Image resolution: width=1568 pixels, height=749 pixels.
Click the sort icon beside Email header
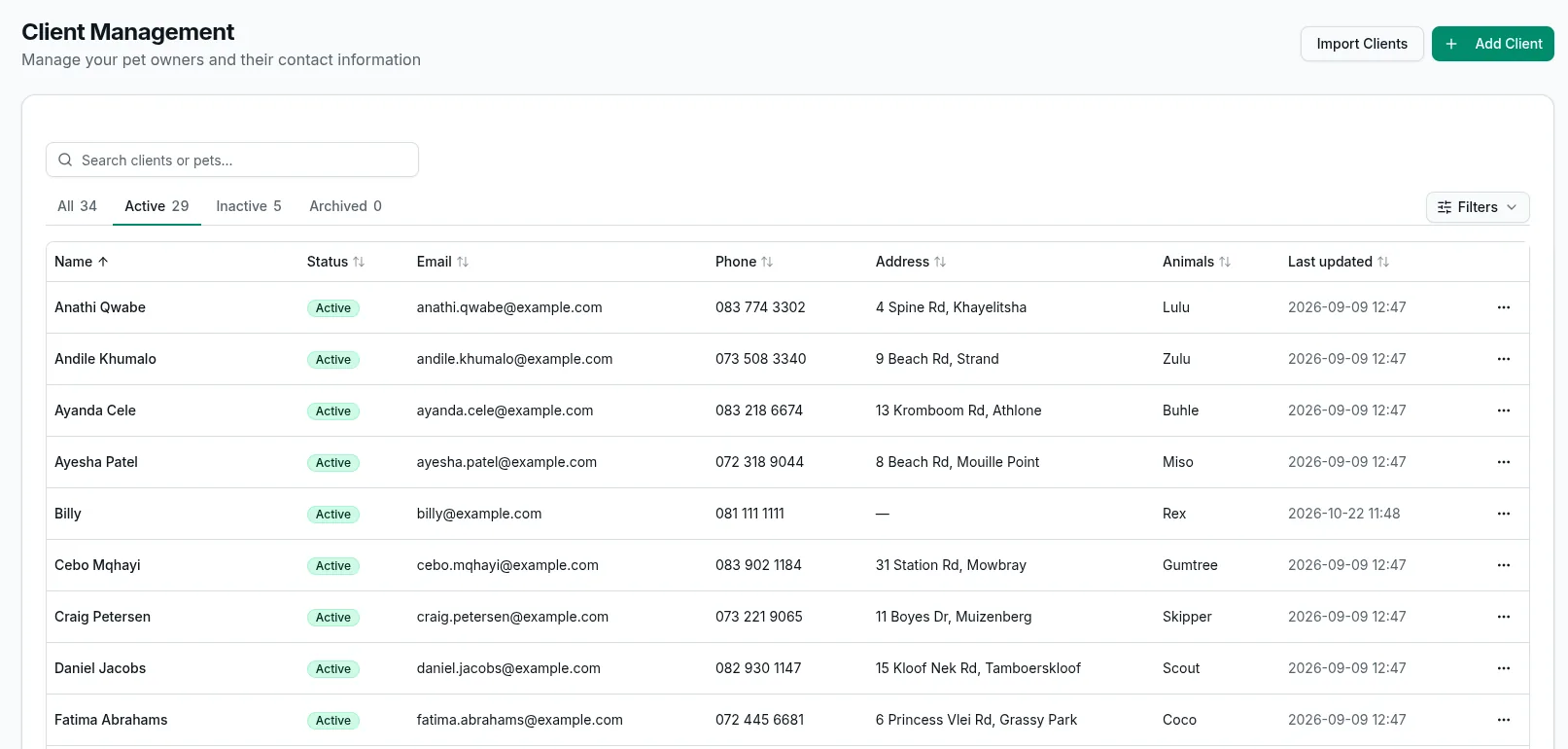463,262
